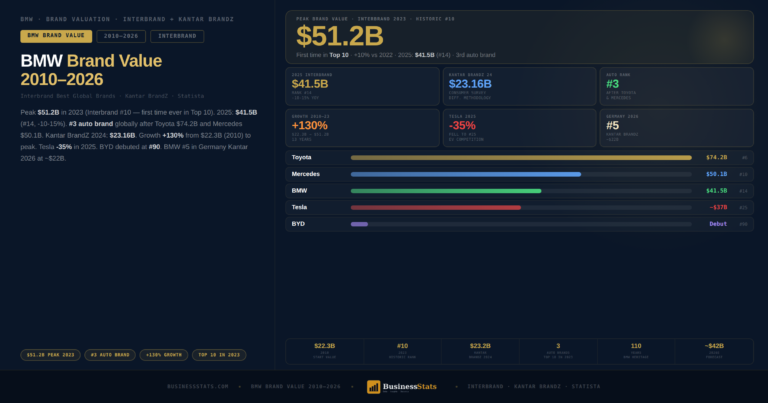Click the $50.1B Mercedes value
Screen dimensions: 768x403
717,174
